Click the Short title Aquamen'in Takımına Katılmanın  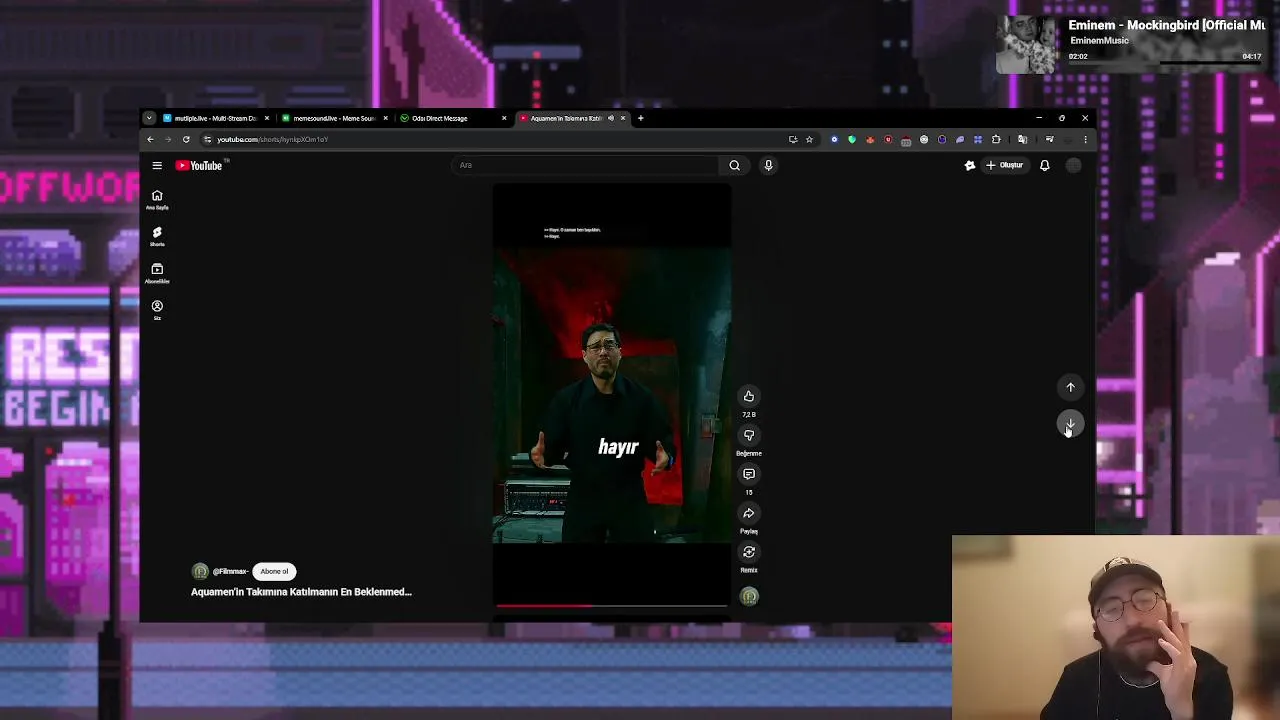[x=301, y=592]
